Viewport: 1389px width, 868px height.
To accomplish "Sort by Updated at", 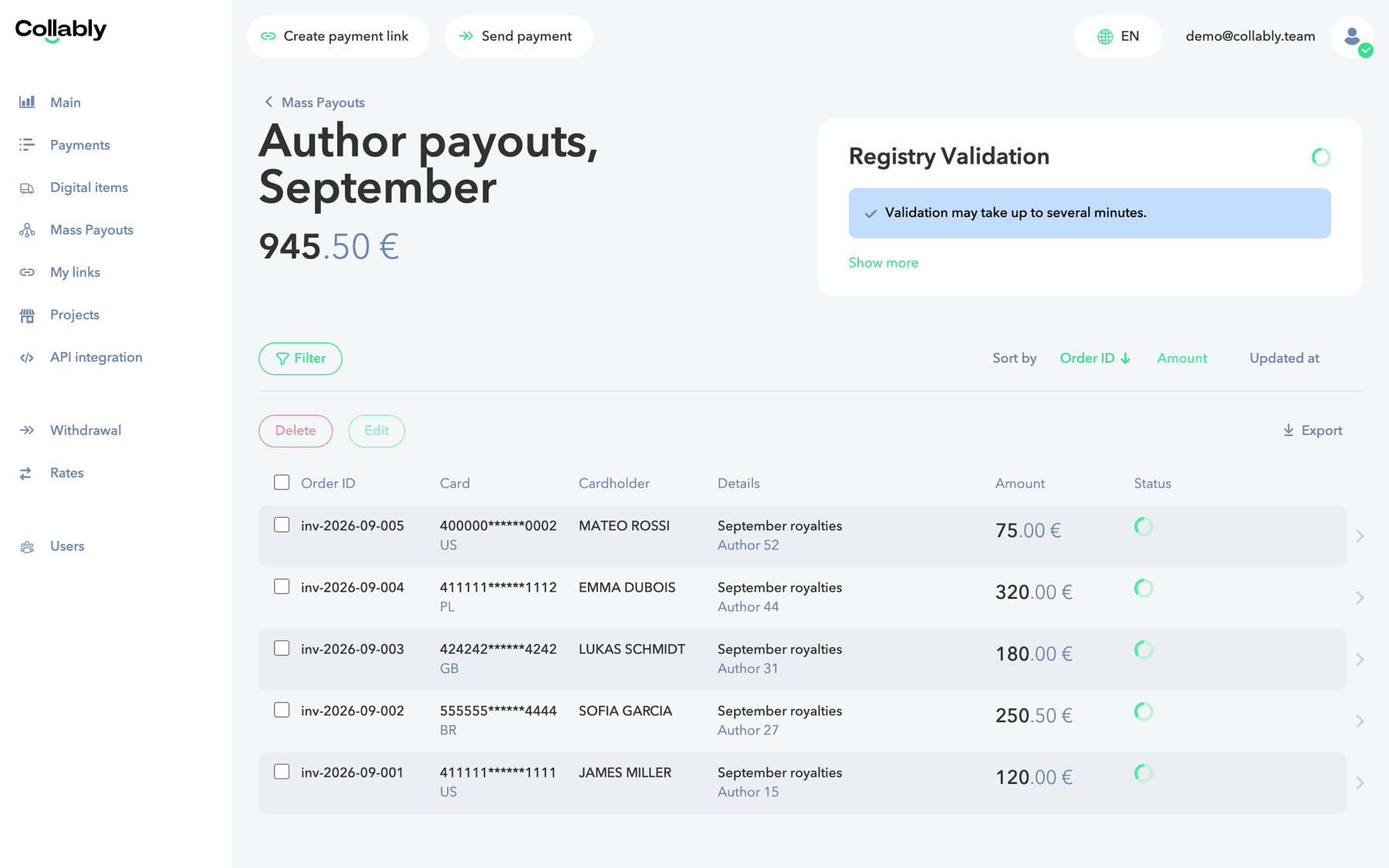I will [1284, 358].
